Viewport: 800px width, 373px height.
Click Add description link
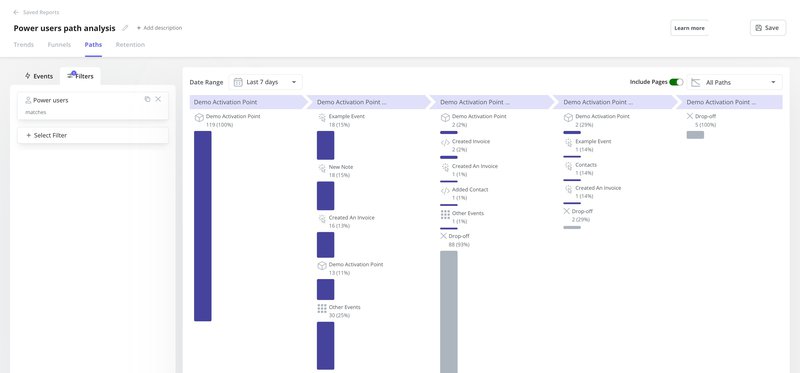click(159, 28)
